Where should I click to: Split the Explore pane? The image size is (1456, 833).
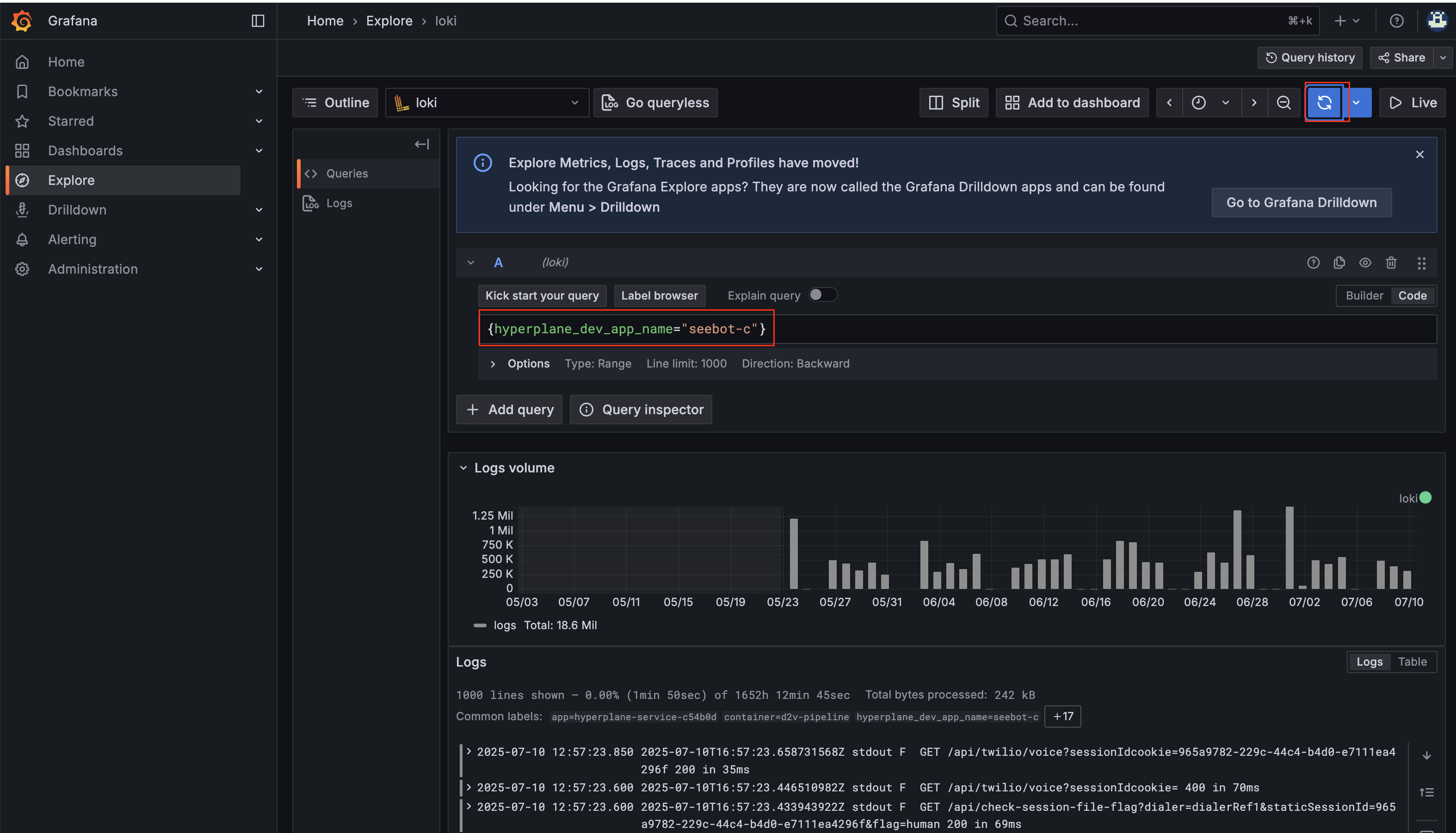coord(954,103)
